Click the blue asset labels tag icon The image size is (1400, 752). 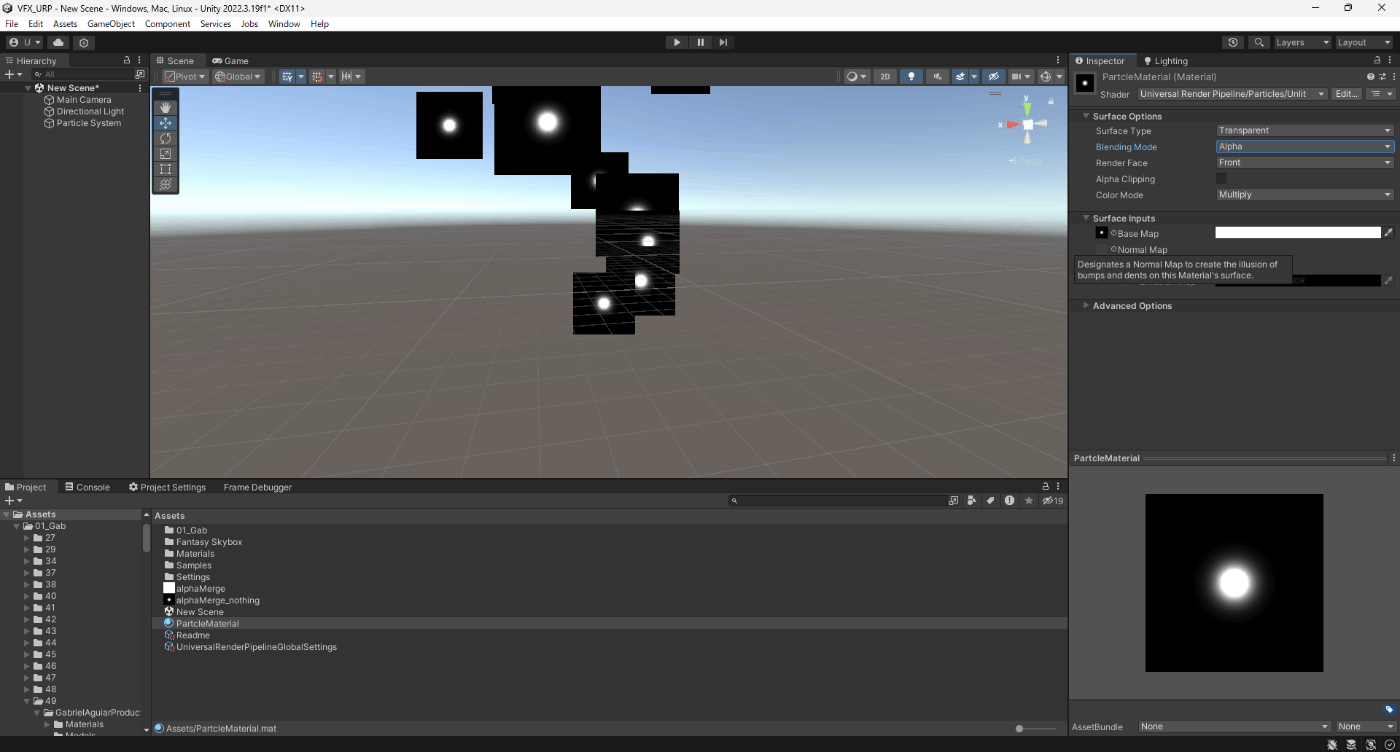pos(1389,710)
